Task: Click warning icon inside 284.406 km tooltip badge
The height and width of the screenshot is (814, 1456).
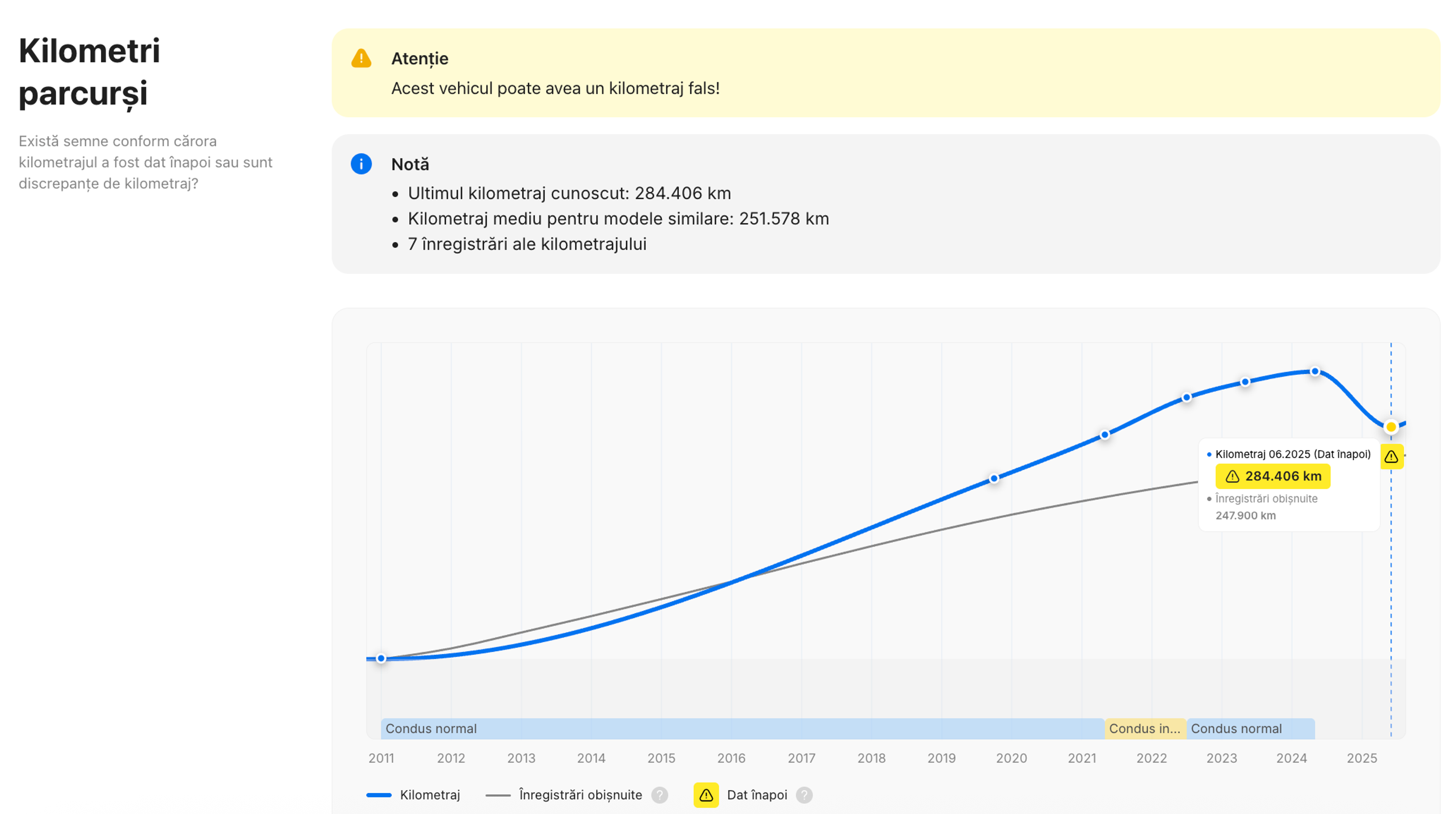Action: point(1232,477)
